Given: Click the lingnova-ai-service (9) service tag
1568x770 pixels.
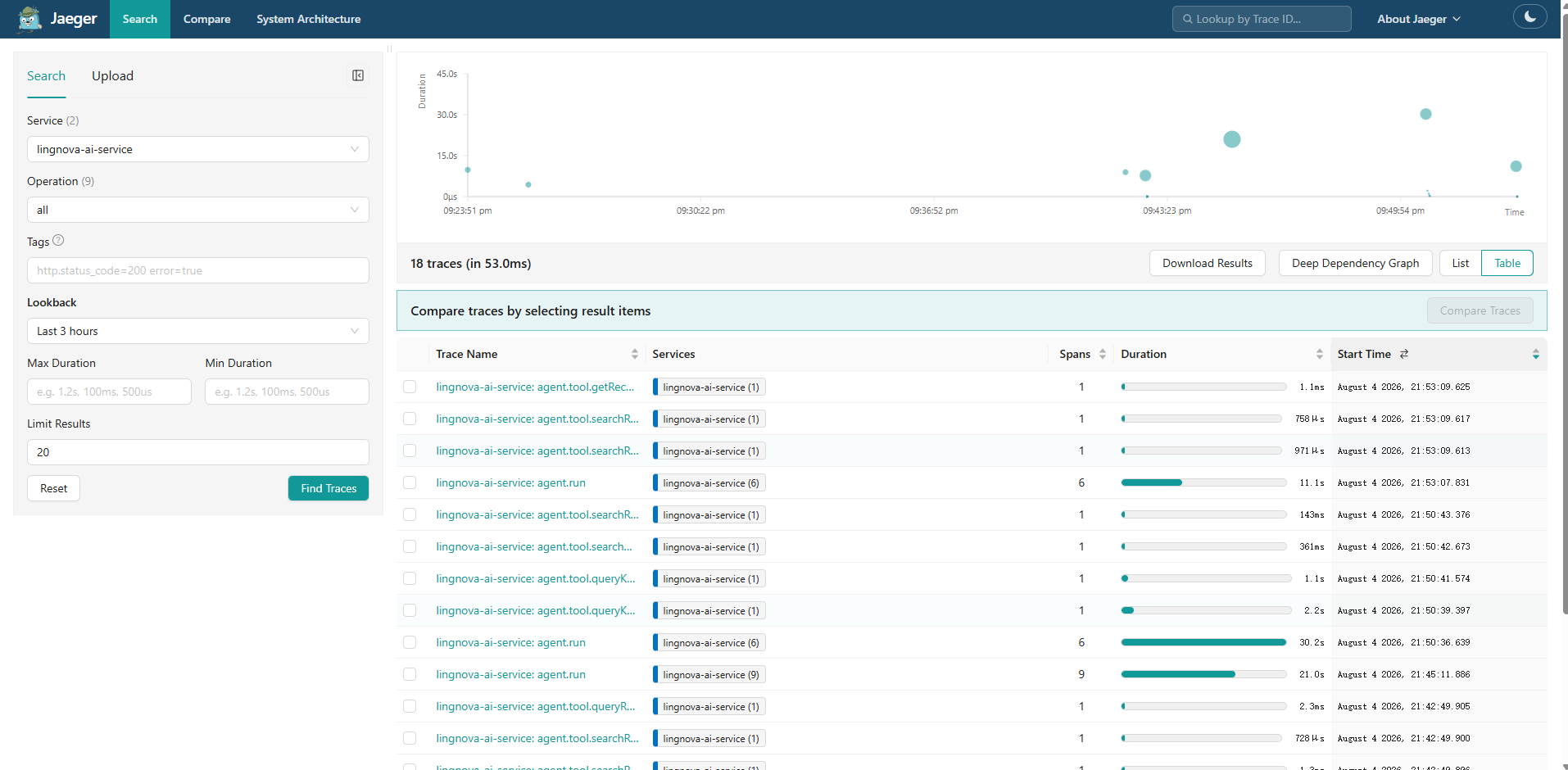Looking at the screenshot, I should point(709,675).
